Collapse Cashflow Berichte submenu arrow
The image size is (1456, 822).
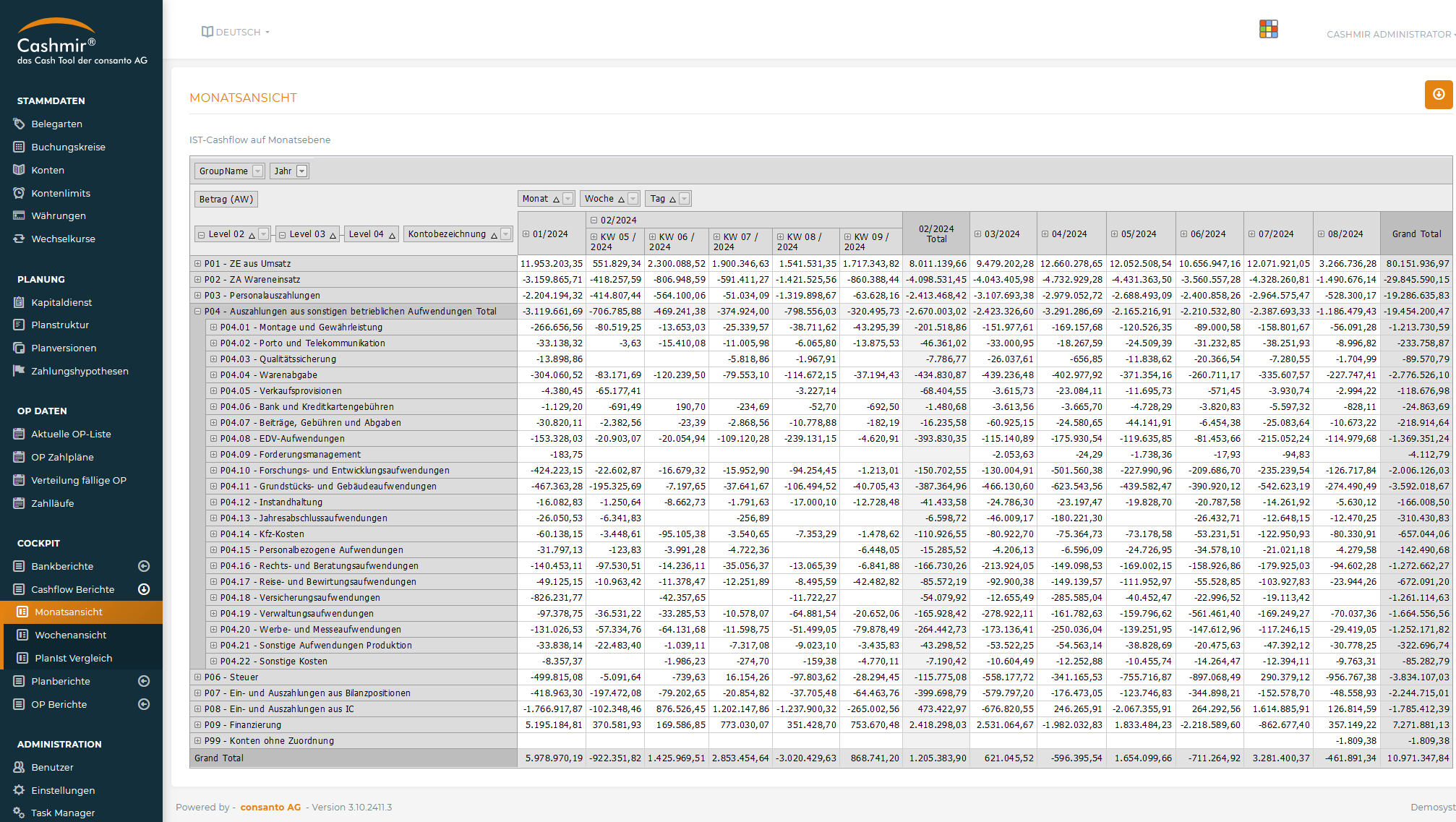pos(144,589)
